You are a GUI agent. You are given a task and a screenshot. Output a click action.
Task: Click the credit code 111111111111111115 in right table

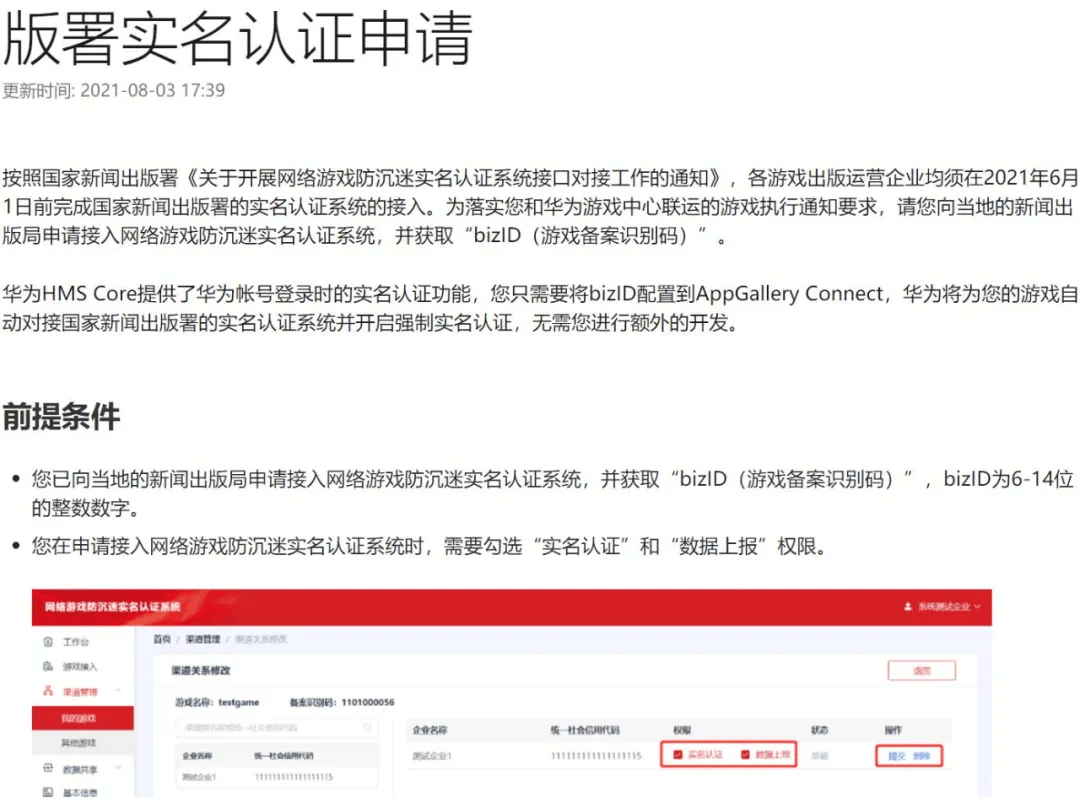pyautogui.click(x=596, y=755)
